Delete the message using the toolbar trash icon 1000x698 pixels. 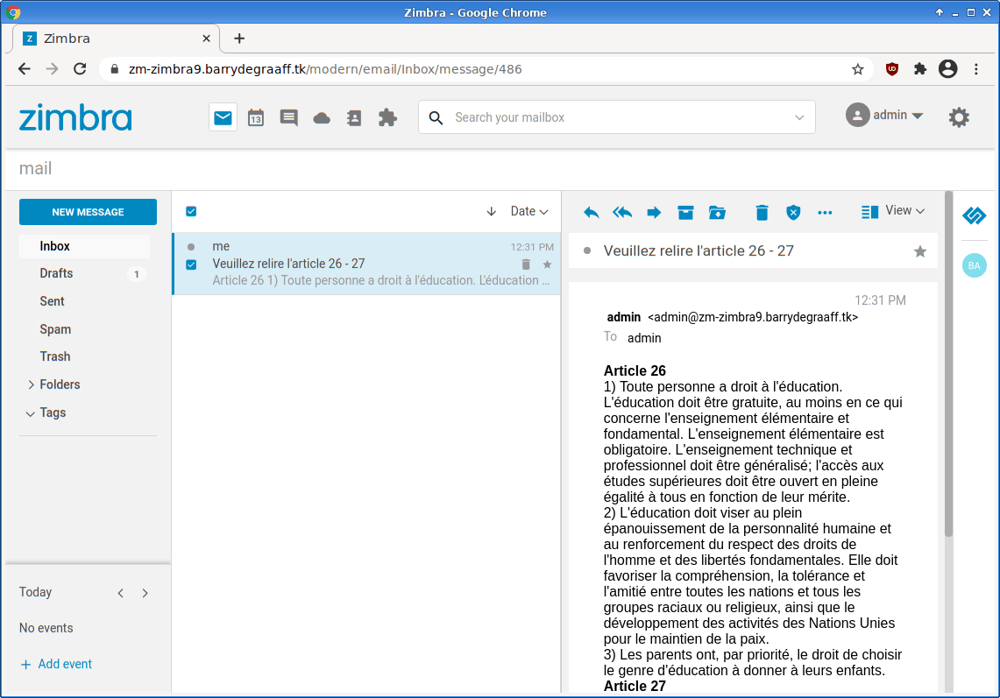761,212
